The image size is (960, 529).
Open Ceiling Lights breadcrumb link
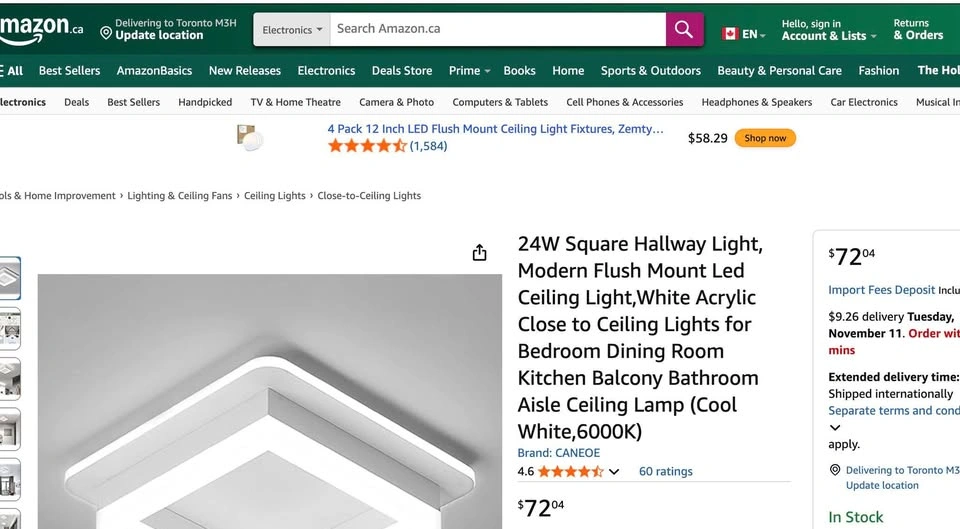pyautogui.click(x=275, y=196)
